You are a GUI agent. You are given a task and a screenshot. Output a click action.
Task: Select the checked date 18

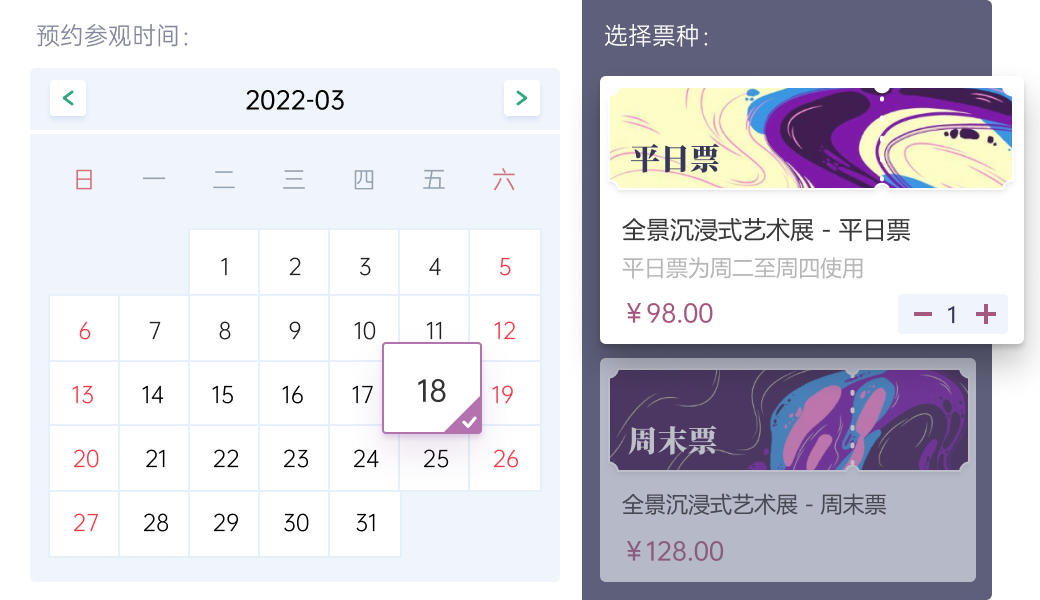432,389
